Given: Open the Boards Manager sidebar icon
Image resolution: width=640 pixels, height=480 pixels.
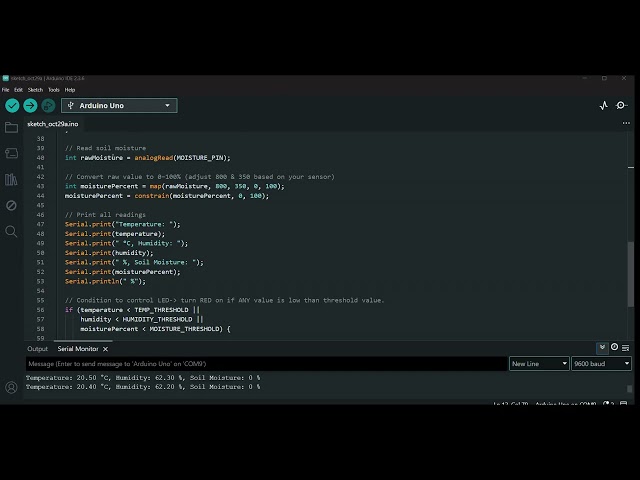Looking at the screenshot, I should tap(11, 153).
